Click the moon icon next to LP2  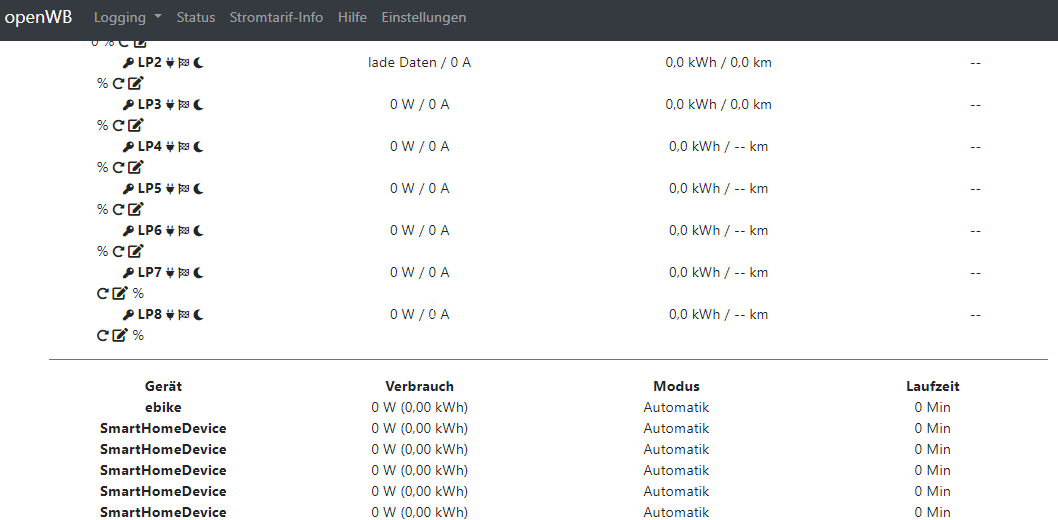[198, 63]
